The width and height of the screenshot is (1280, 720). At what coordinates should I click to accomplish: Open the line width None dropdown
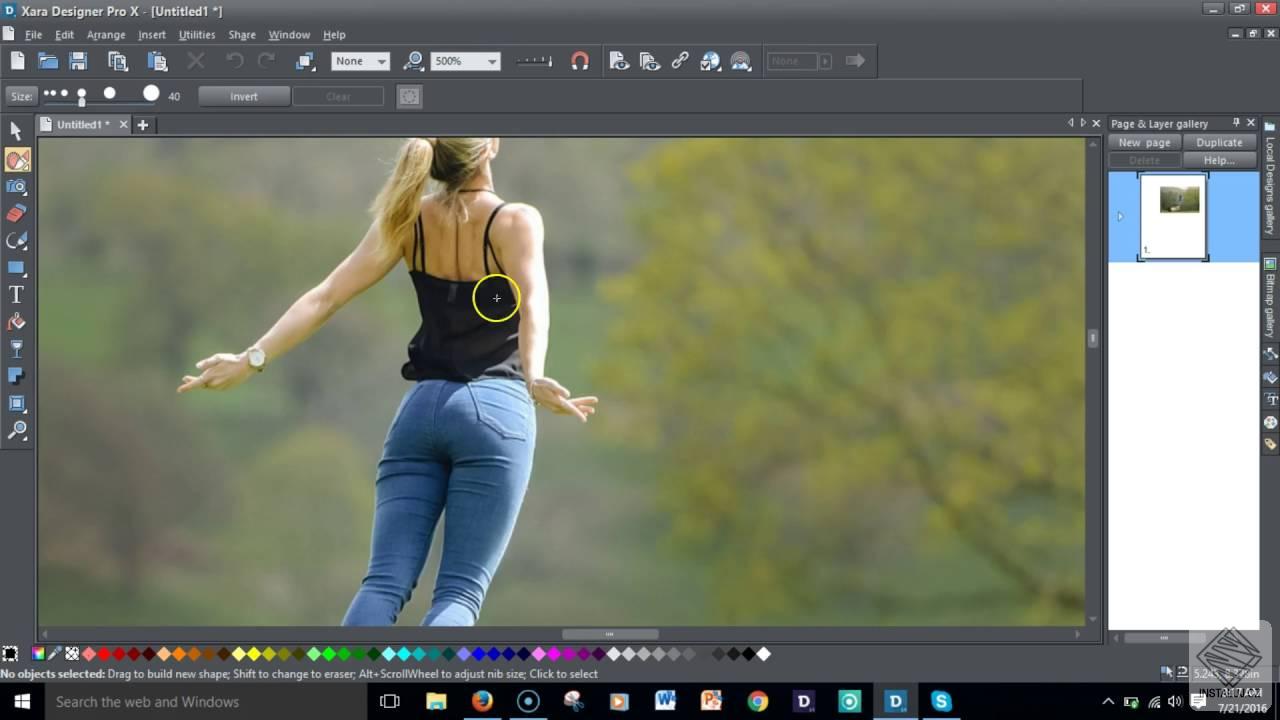coord(384,61)
